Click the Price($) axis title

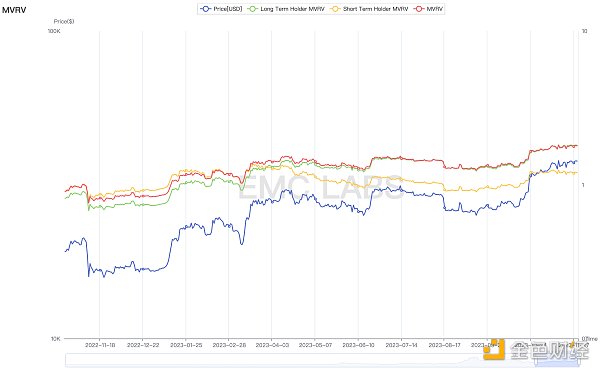(64, 21)
